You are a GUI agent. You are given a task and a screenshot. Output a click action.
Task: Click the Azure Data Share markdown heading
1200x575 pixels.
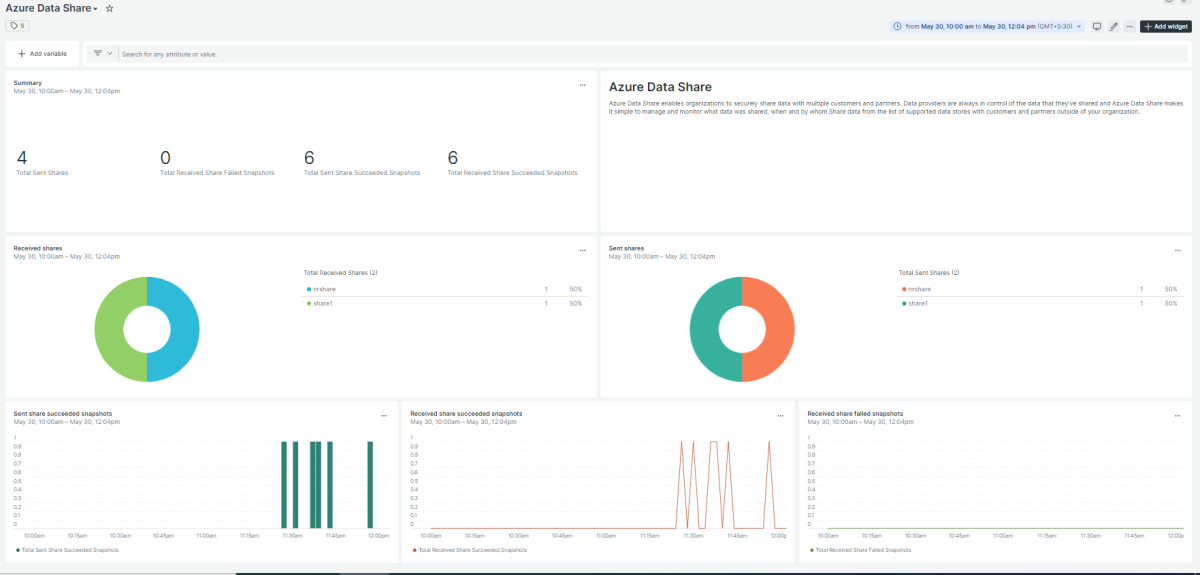tap(660, 87)
